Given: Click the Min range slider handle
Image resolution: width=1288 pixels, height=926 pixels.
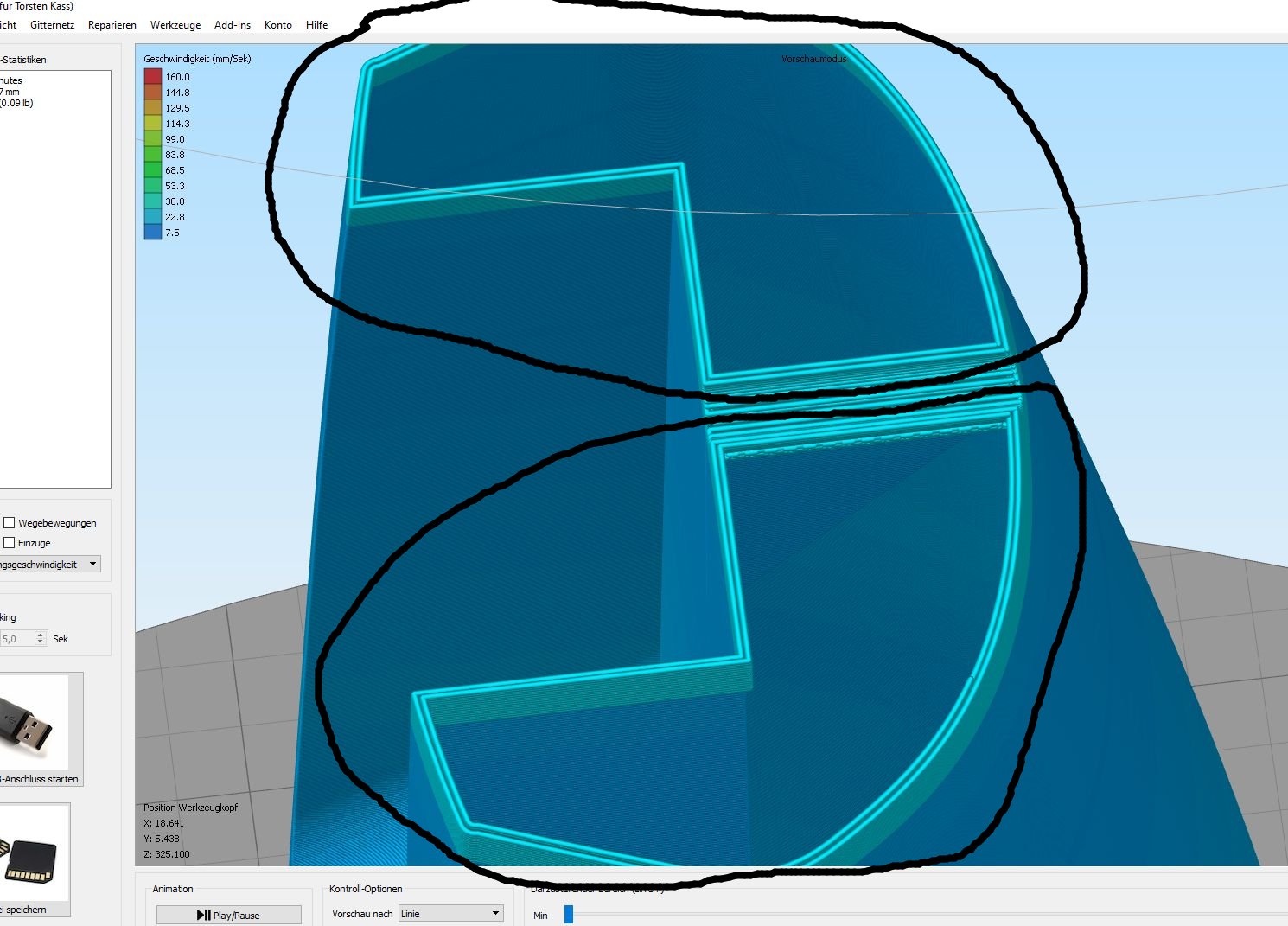Looking at the screenshot, I should tap(569, 915).
